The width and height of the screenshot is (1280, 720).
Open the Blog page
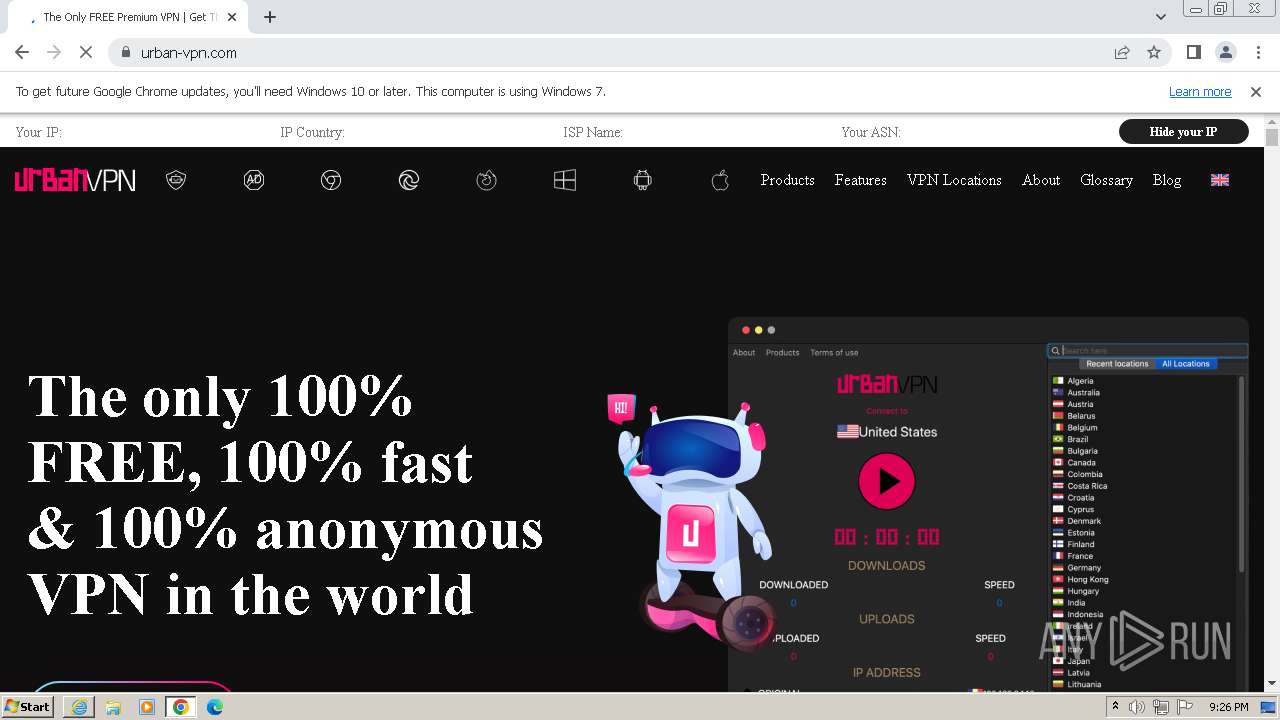point(1167,180)
